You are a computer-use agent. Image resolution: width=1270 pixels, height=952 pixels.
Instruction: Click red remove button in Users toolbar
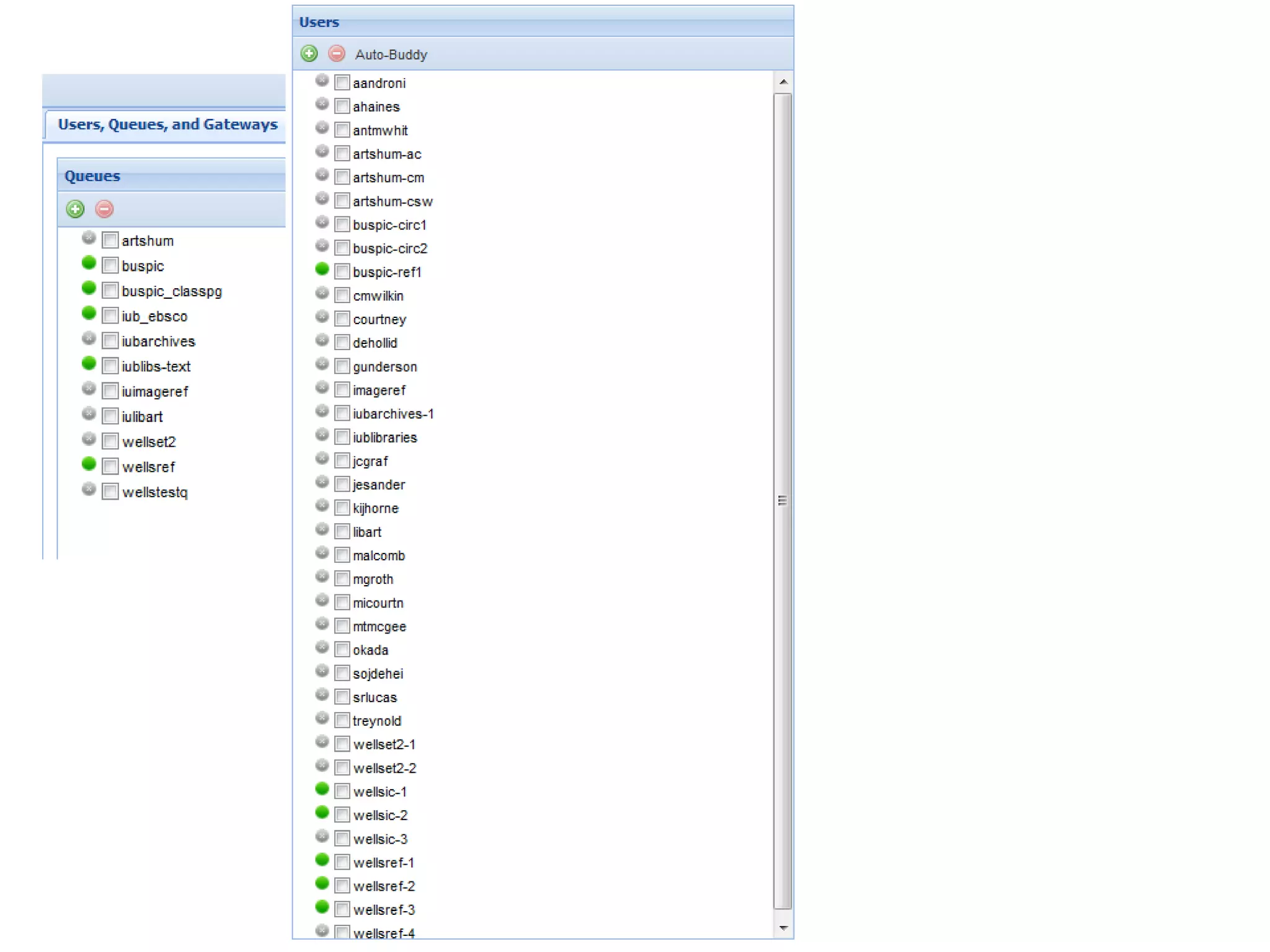point(337,54)
